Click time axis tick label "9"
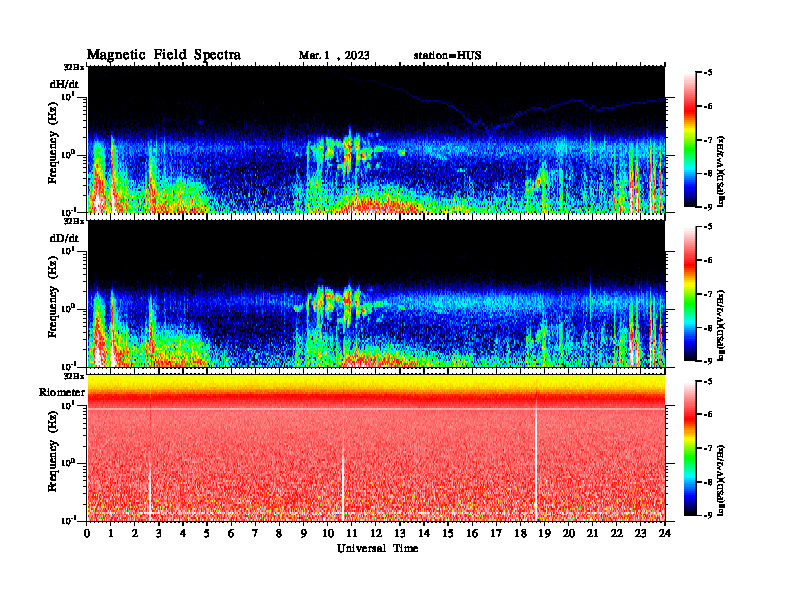792x612 pixels. [304, 534]
